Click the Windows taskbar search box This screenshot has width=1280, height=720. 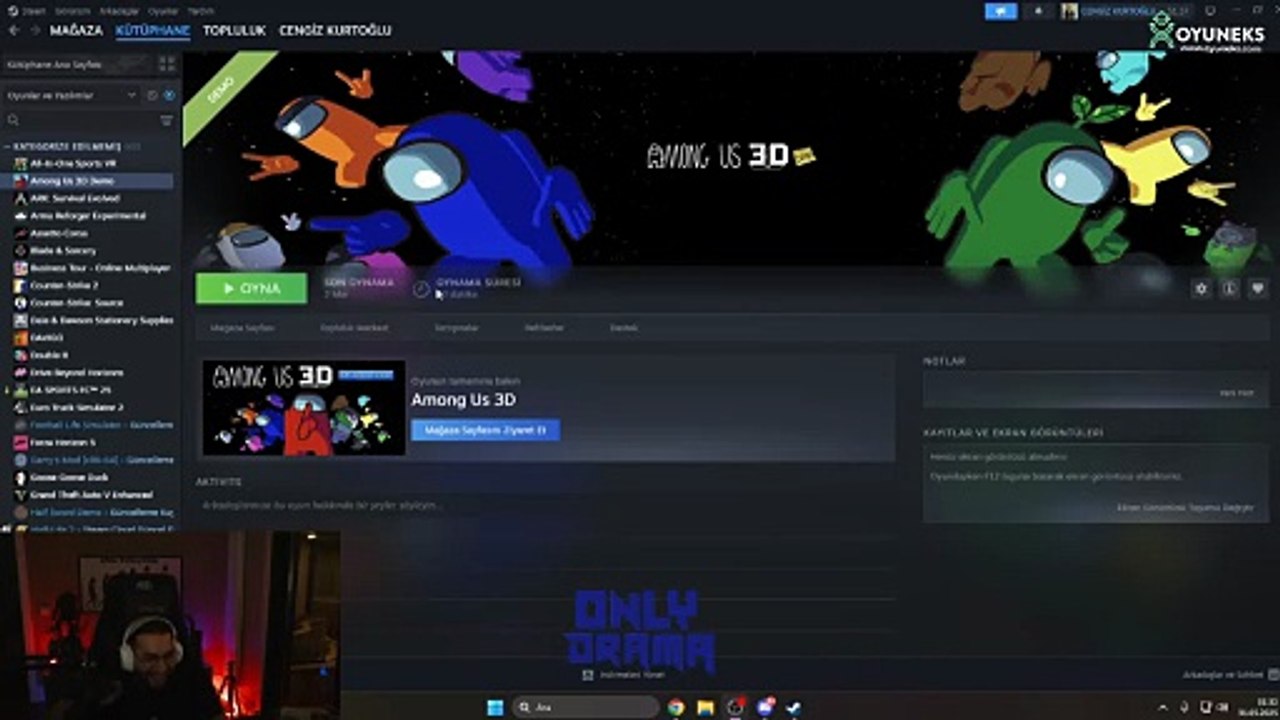pos(586,707)
